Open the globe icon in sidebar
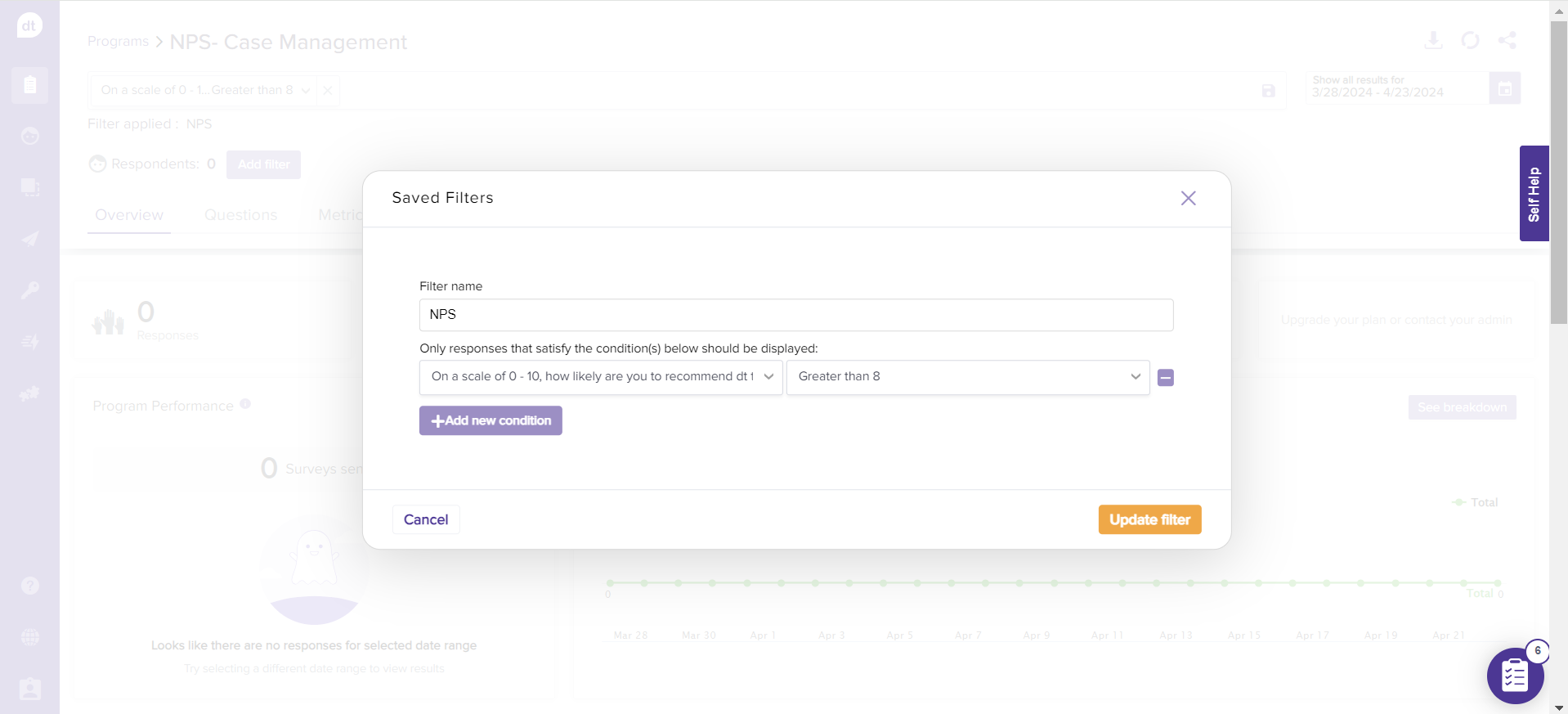 (29, 637)
